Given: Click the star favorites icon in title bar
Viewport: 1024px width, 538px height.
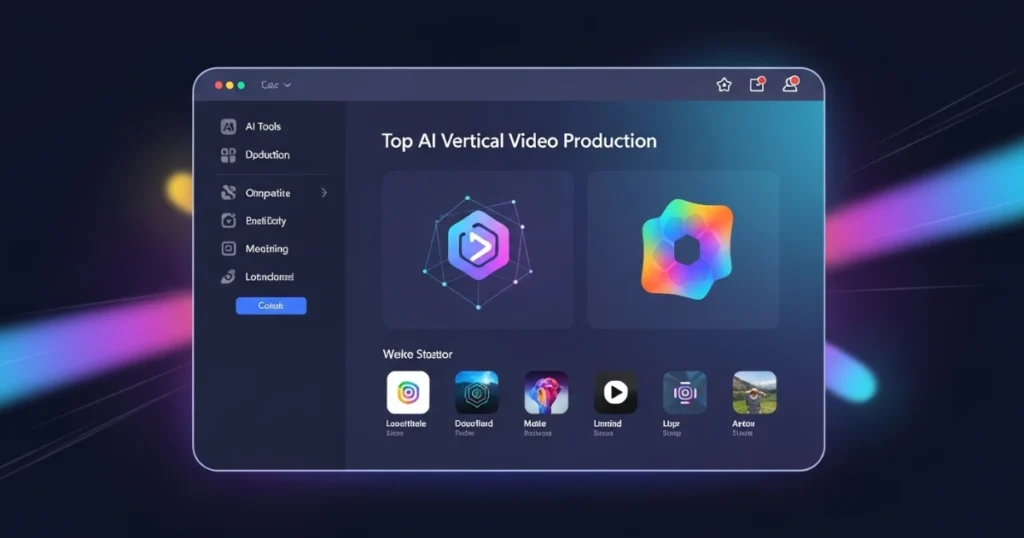Looking at the screenshot, I should coord(724,85).
